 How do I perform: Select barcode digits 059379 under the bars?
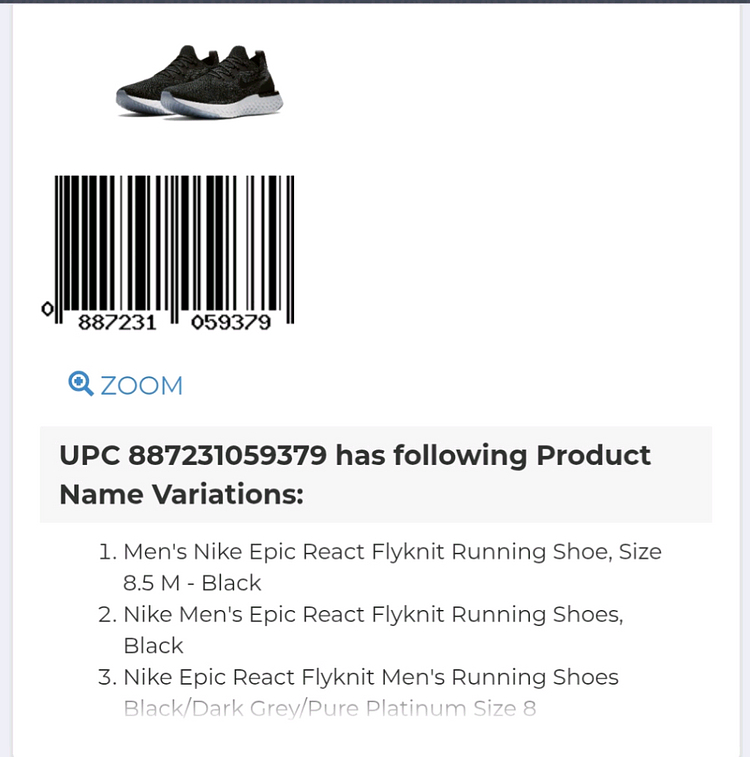click(x=231, y=323)
